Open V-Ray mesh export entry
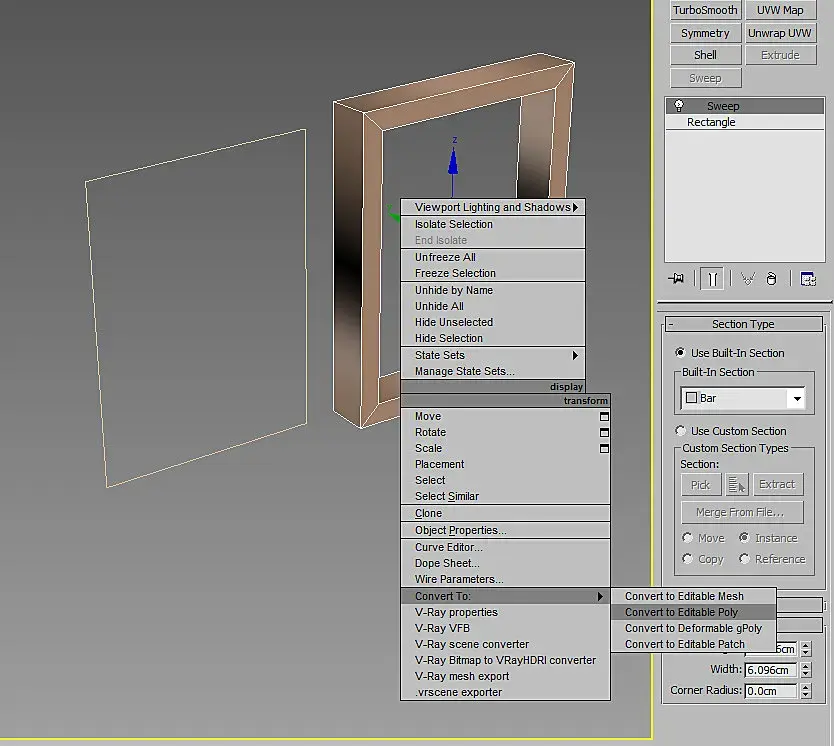This screenshot has height=746, width=834. pyautogui.click(x=505, y=676)
